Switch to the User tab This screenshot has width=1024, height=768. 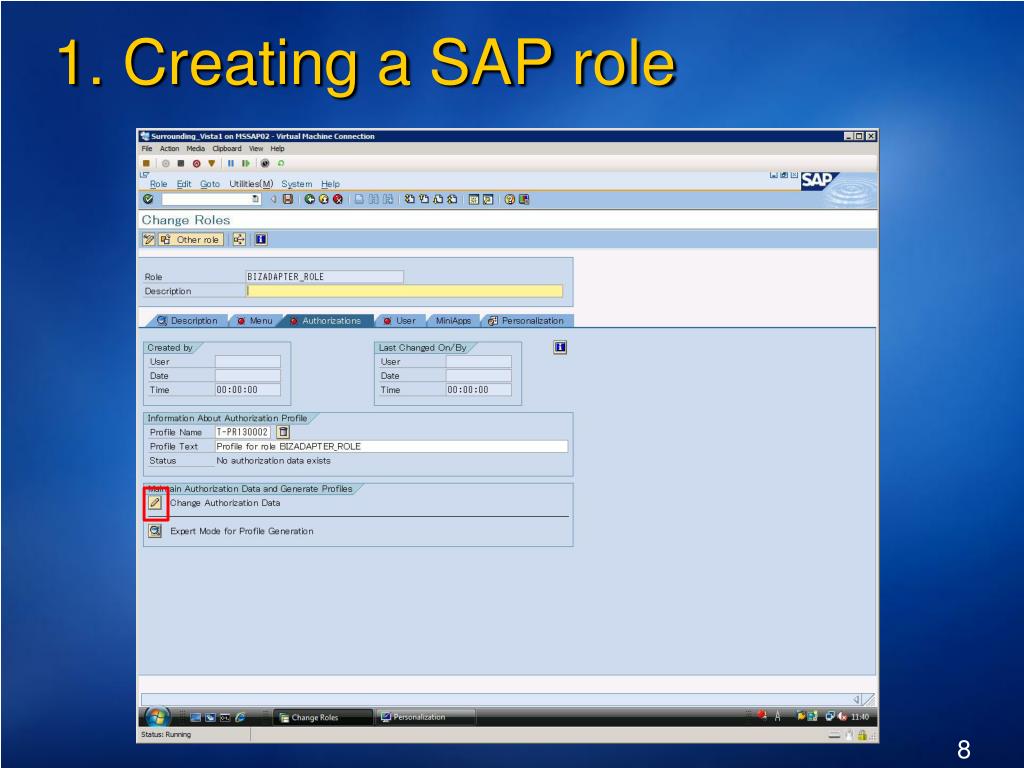400,321
